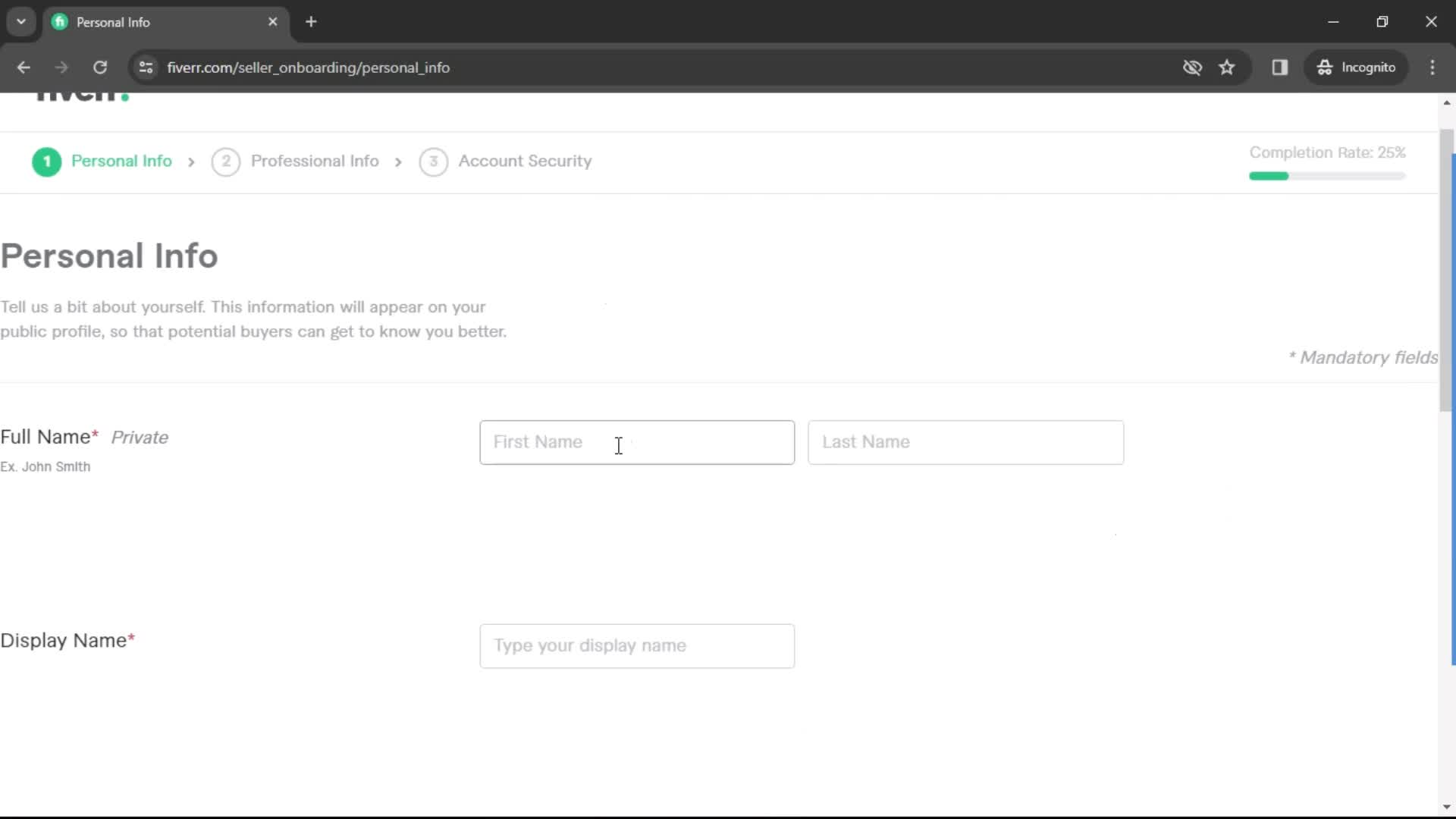Image resolution: width=1456 pixels, height=819 pixels.
Task: Click the First Name input field
Action: tap(637, 442)
